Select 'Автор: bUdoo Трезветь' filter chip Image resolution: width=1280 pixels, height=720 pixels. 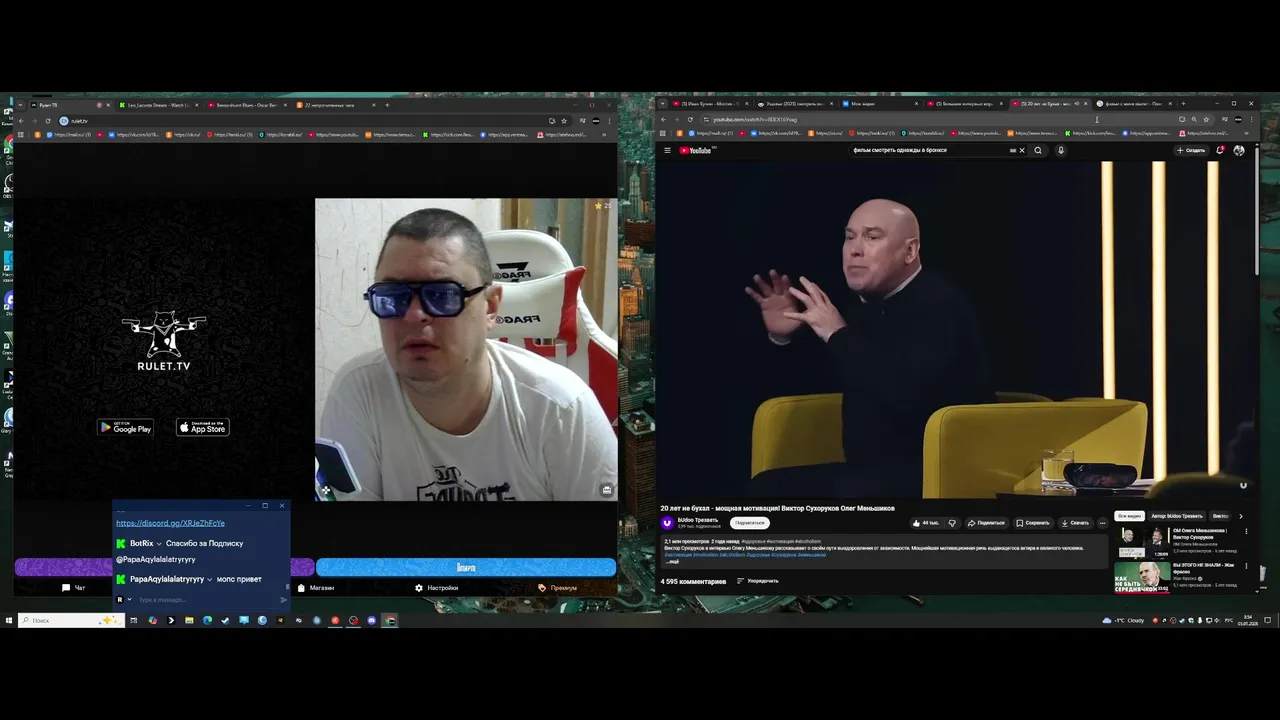pos(1177,516)
